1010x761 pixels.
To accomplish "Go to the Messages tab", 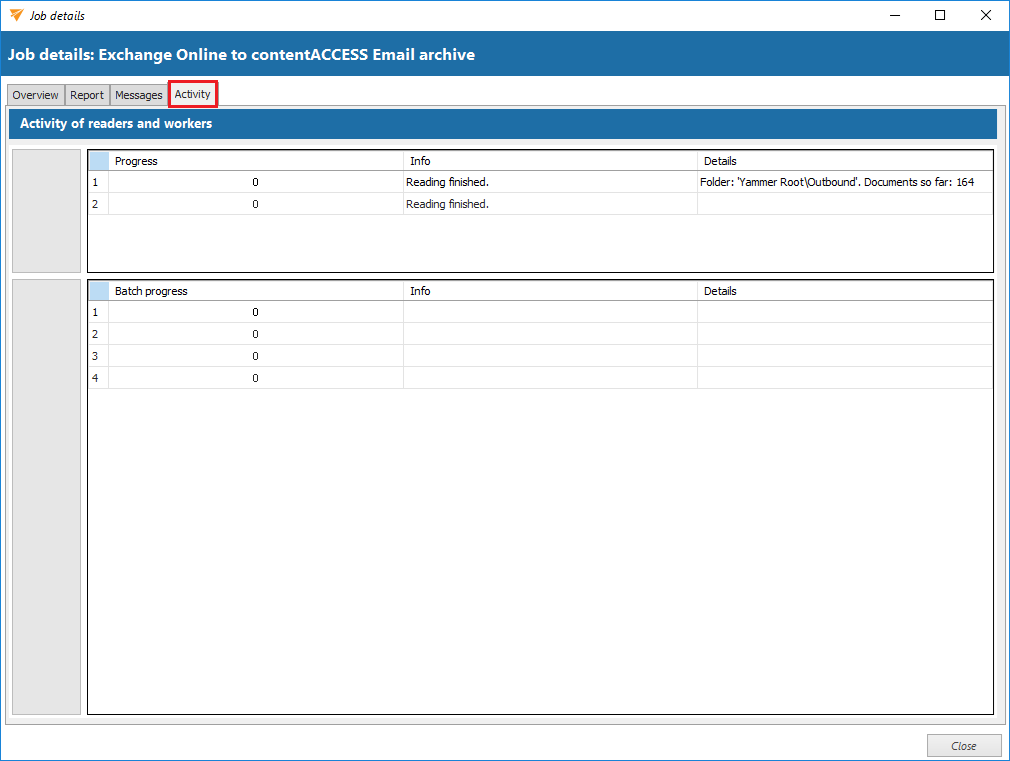I will 138,95.
